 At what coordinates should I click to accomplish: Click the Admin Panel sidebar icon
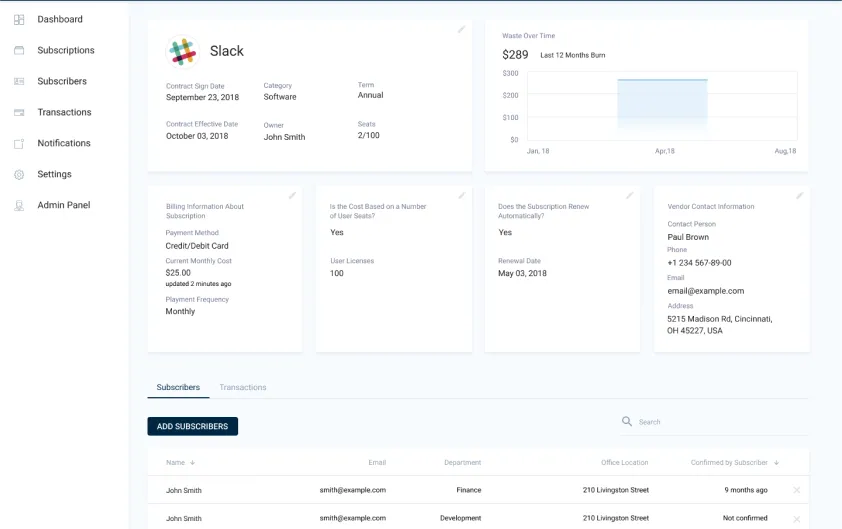point(19,205)
